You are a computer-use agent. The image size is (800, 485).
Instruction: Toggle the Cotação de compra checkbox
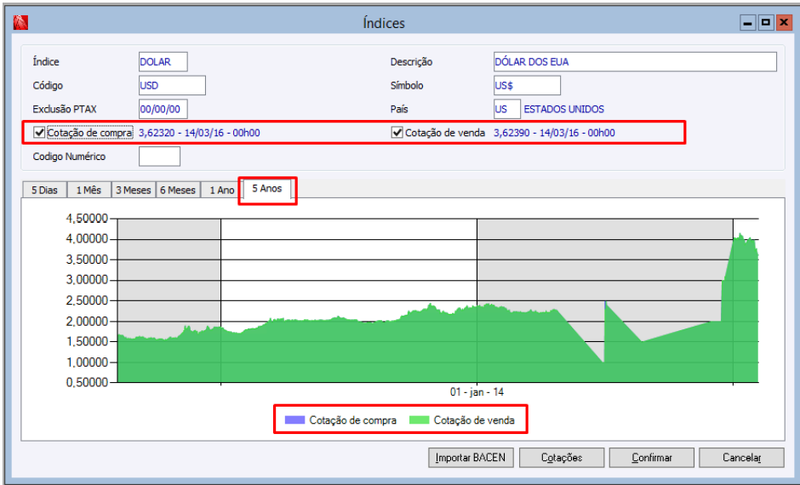point(39,133)
